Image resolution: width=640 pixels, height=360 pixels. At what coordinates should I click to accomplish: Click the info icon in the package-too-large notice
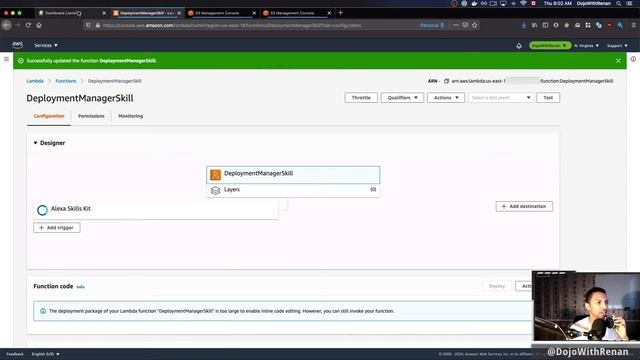click(x=43, y=311)
